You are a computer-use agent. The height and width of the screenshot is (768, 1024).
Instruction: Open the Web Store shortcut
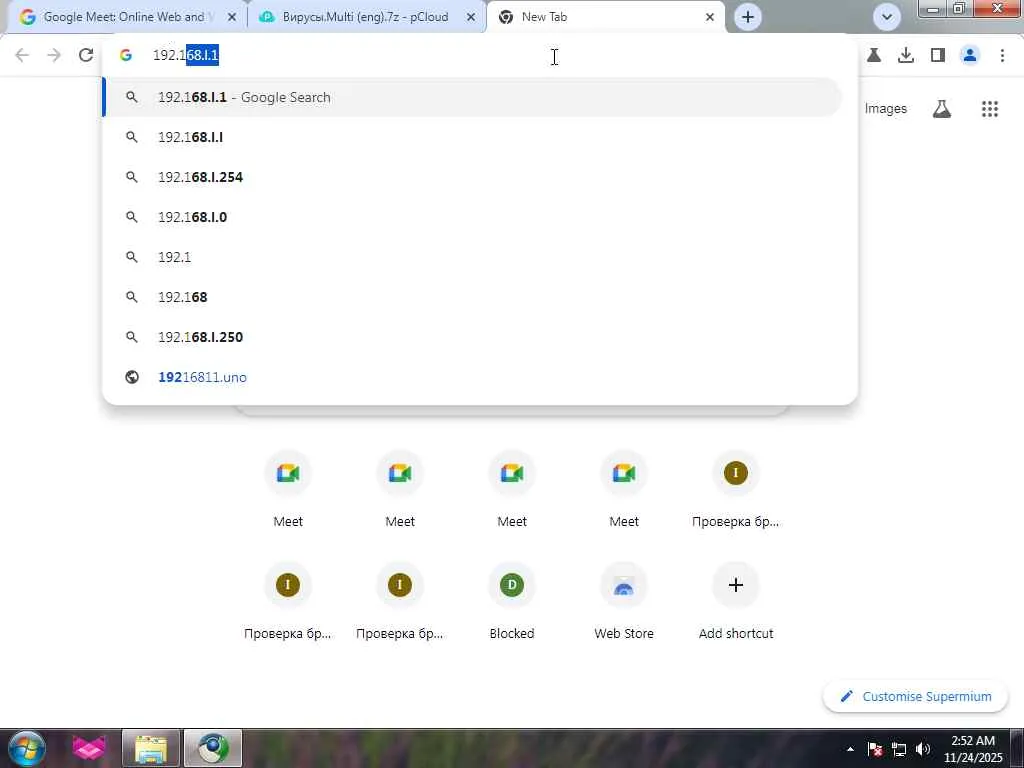[x=624, y=601]
